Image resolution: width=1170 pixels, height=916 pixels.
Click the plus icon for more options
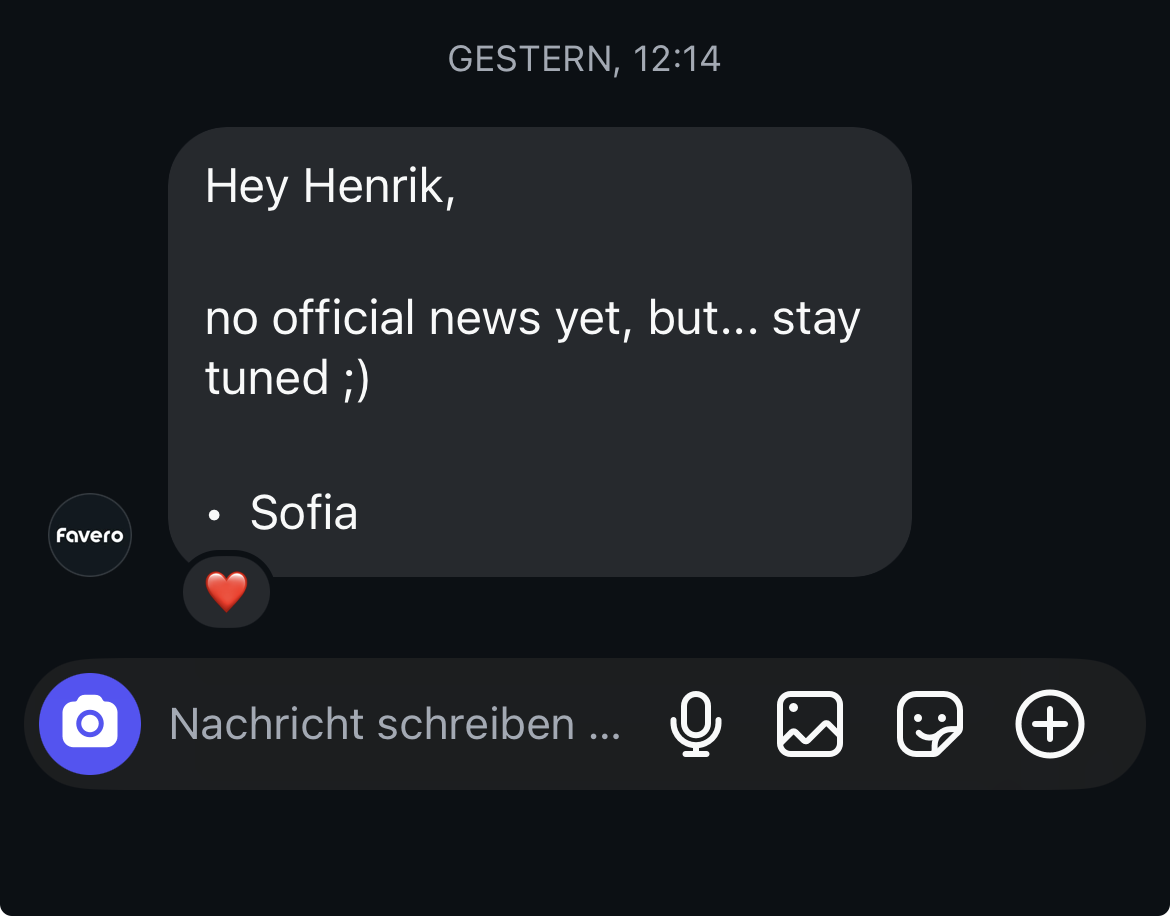[1050, 724]
